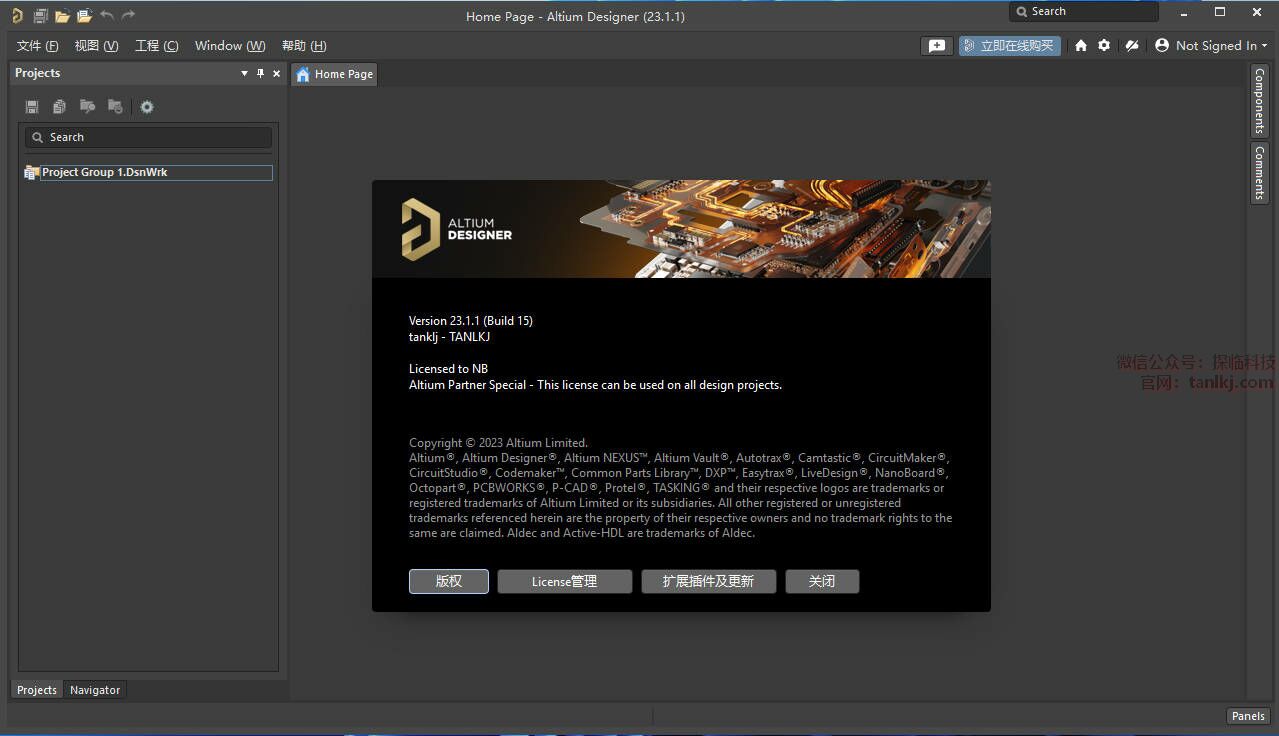Click the Not Signed In user avatar
This screenshot has width=1279, height=736.
click(1162, 45)
